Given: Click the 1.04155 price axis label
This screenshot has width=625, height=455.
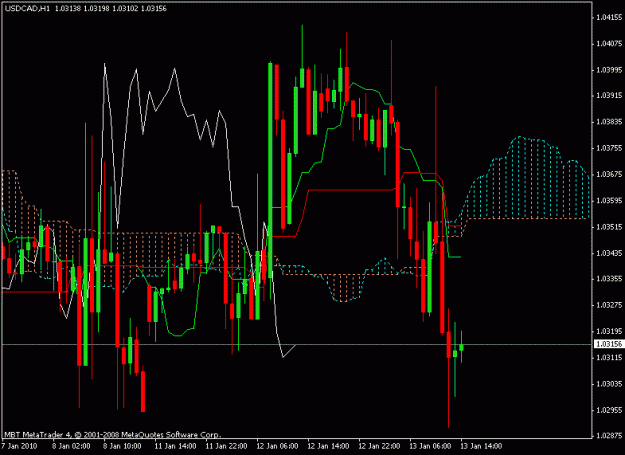Looking at the screenshot, I should pos(609,17).
